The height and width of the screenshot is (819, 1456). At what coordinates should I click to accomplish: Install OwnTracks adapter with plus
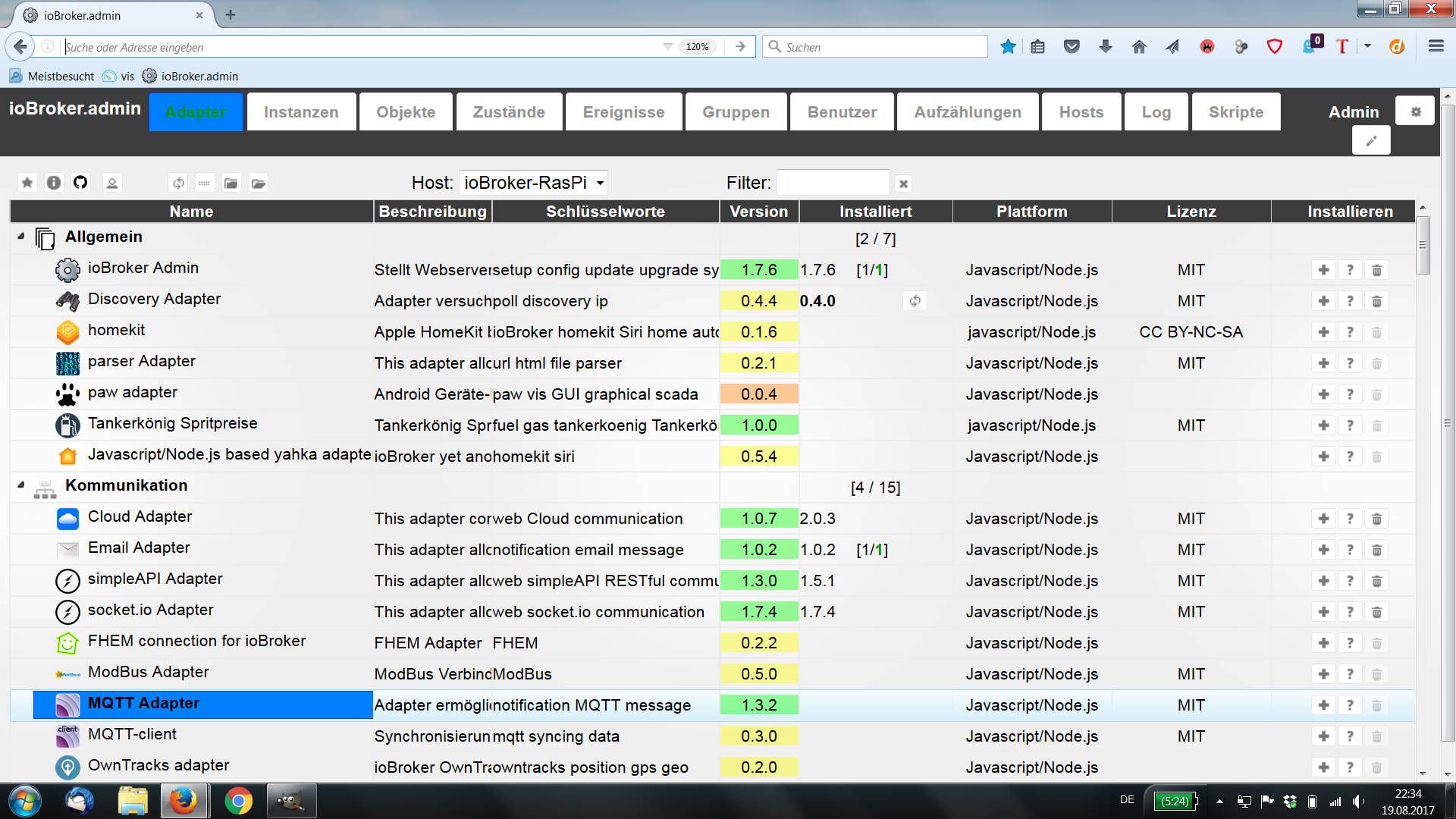(x=1323, y=767)
